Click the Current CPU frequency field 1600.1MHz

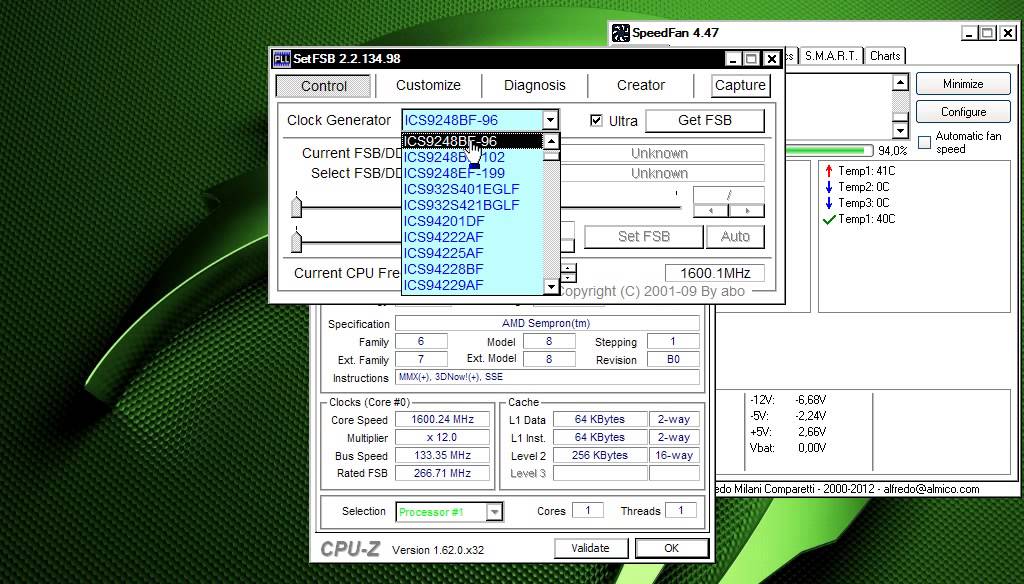click(x=714, y=273)
